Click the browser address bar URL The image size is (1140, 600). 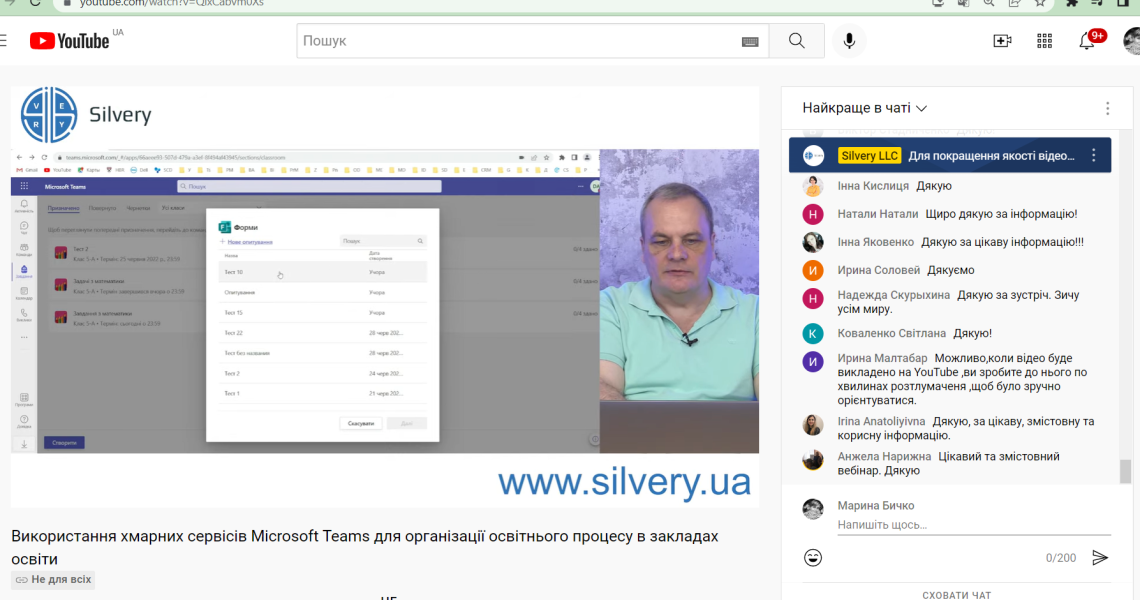pos(172,4)
